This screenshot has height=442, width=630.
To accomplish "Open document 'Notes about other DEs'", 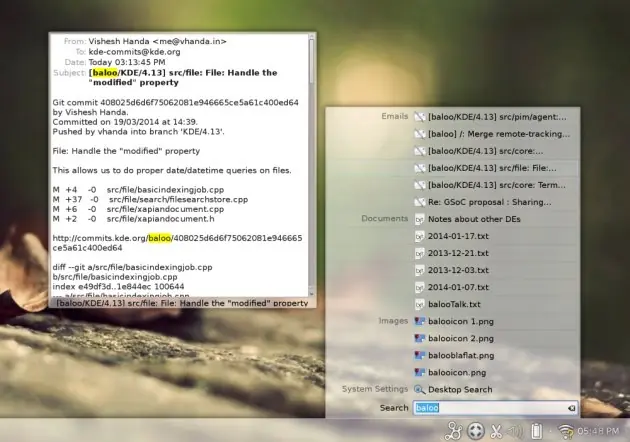I will (x=474, y=219).
